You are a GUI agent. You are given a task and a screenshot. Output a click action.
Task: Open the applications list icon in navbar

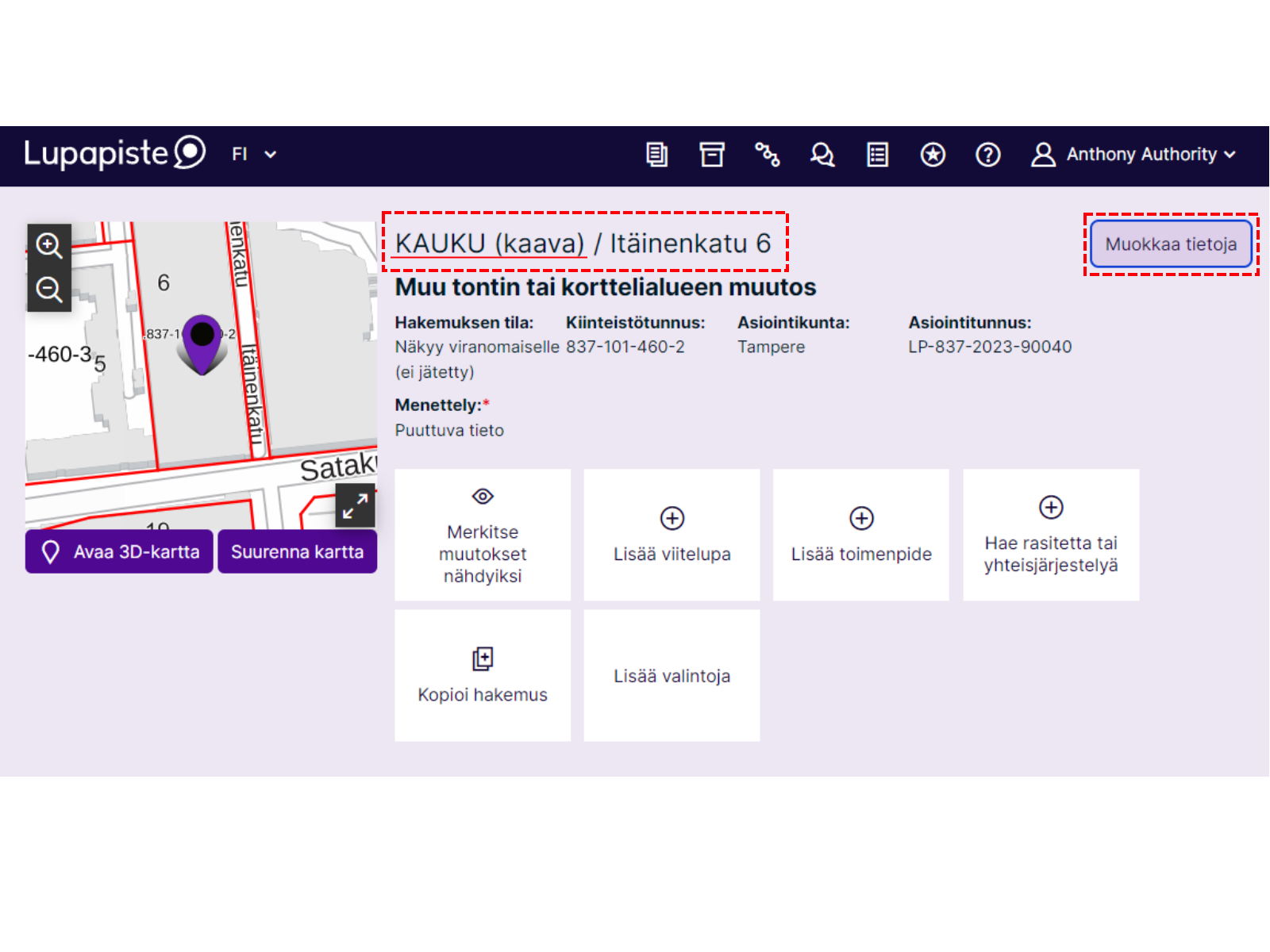[656, 155]
